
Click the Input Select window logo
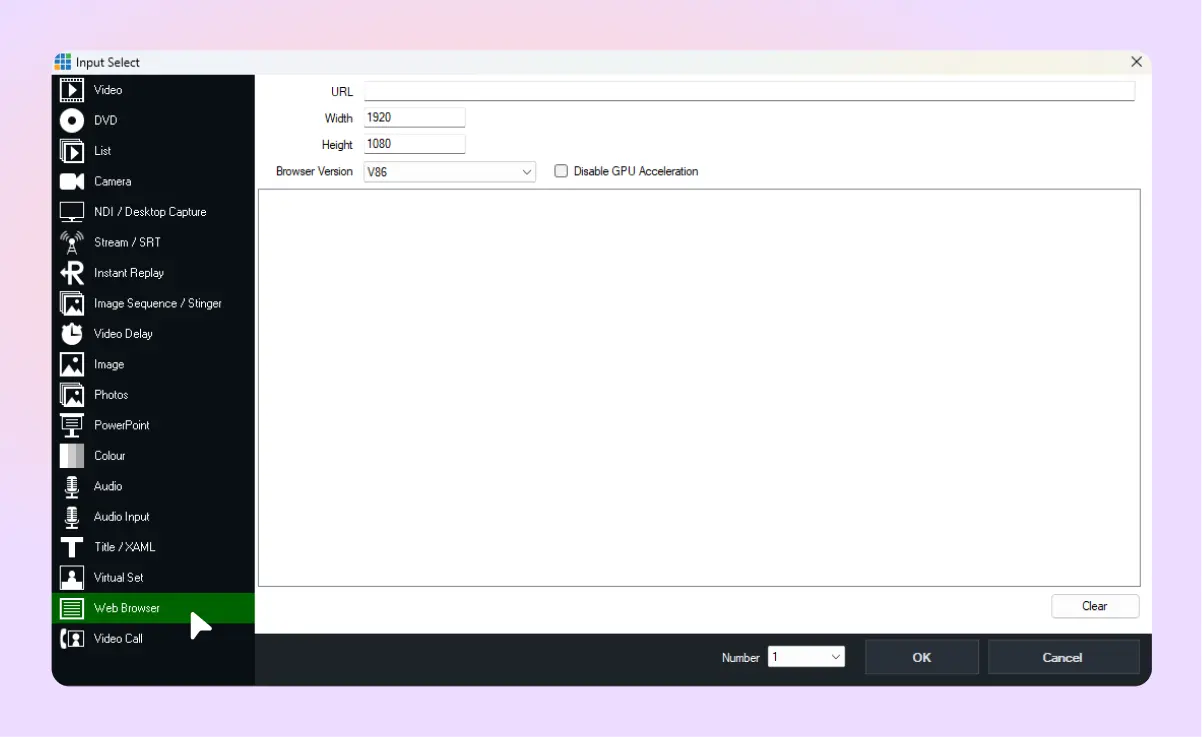(x=63, y=62)
